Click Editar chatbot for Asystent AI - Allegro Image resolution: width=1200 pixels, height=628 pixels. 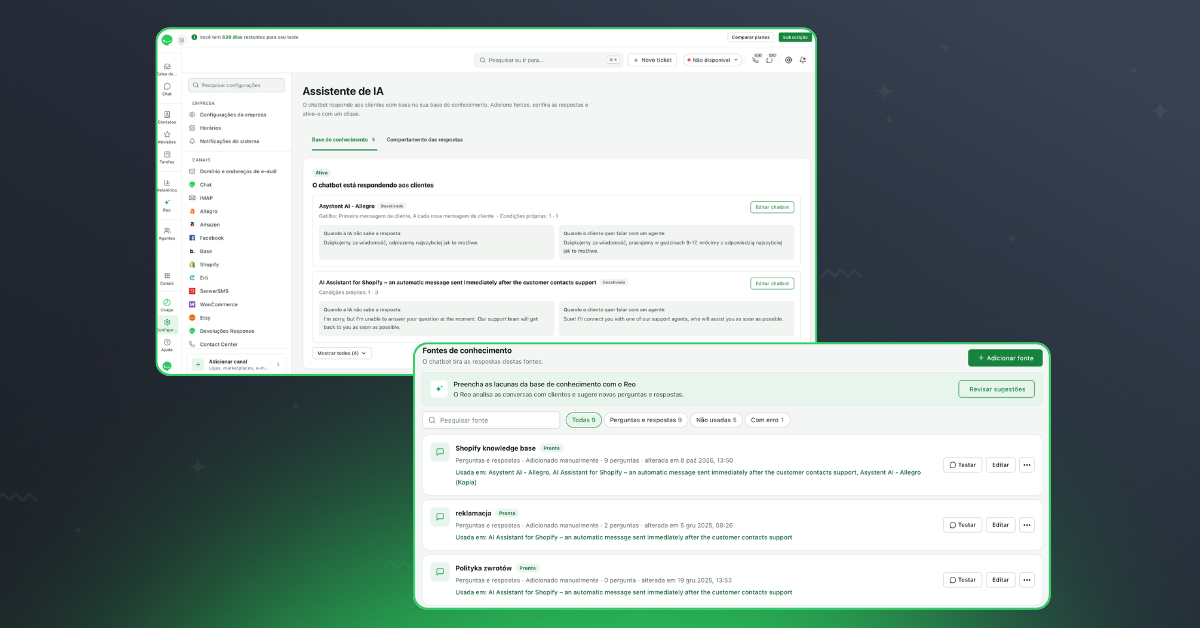pos(772,207)
